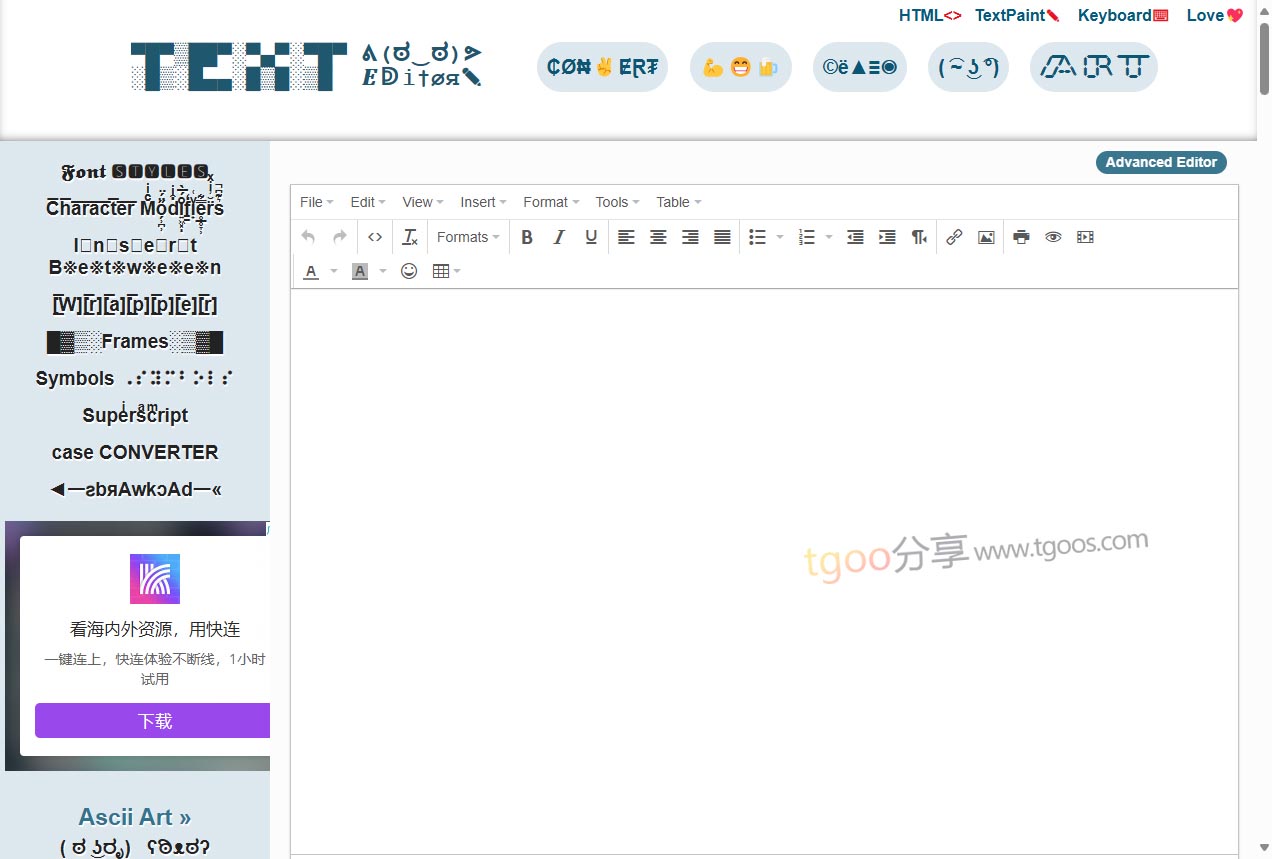This screenshot has height=859, width=1272.
Task: Click the insert image icon
Action: pyautogui.click(x=986, y=237)
